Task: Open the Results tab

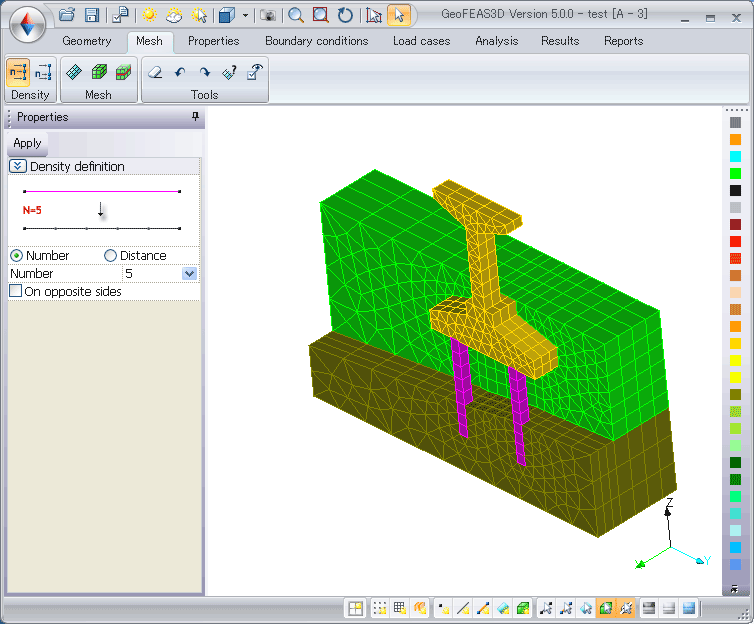Action: tap(560, 41)
